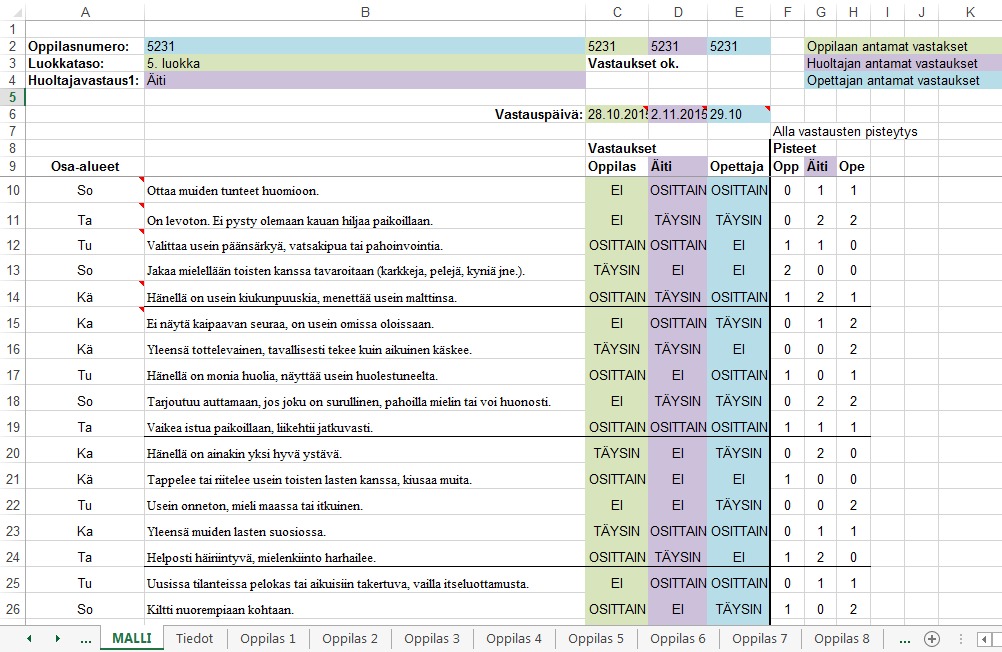Switch to the MALLI sheet tab
Viewport: 1002px width, 652px height.
pos(132,638)
